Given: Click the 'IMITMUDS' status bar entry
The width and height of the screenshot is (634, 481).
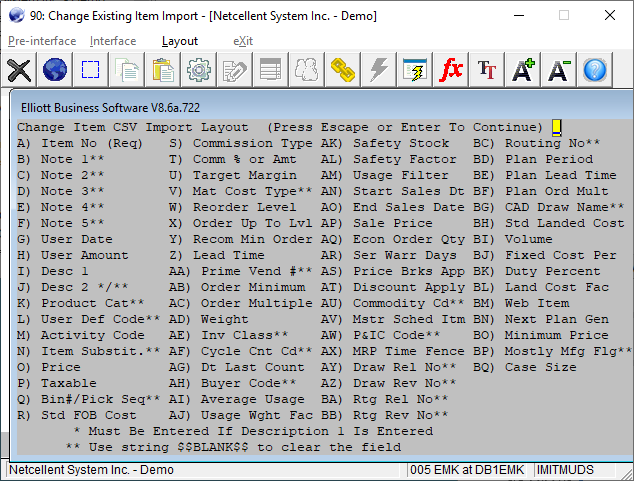Looking at the screenshot, I should pos(565,470).
